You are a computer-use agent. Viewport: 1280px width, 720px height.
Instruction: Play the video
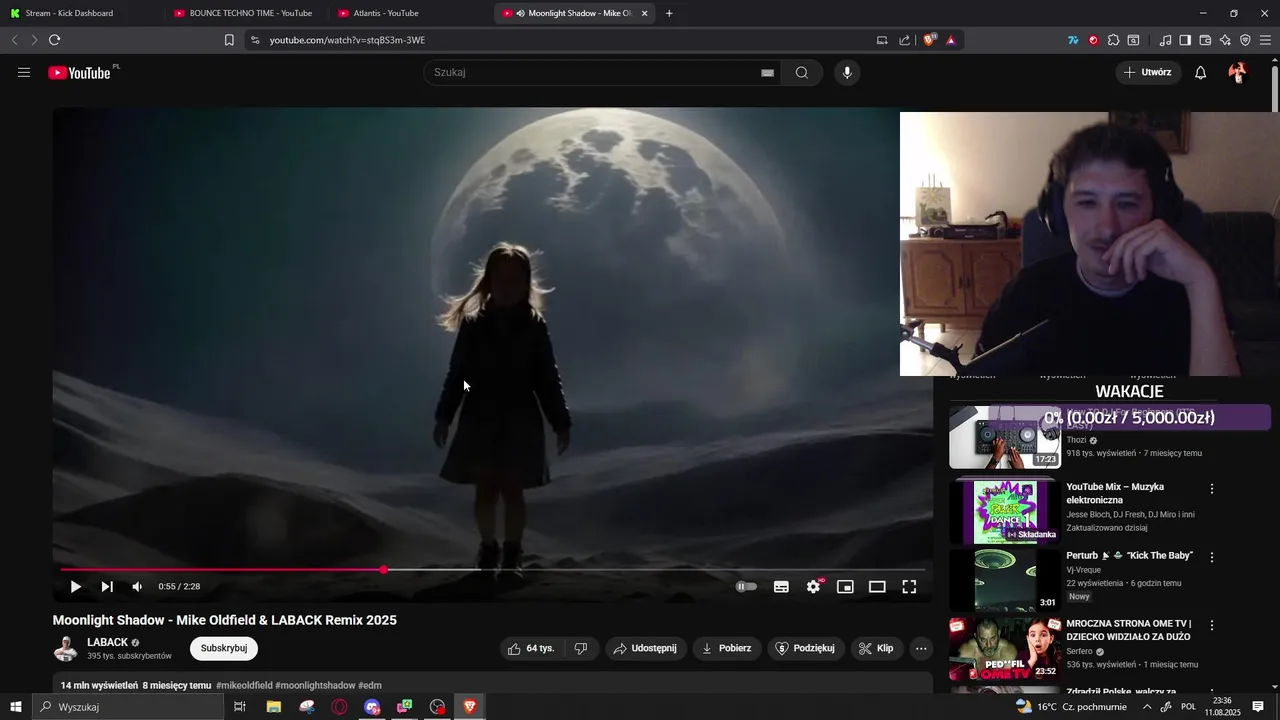click(x=75, y=587)
